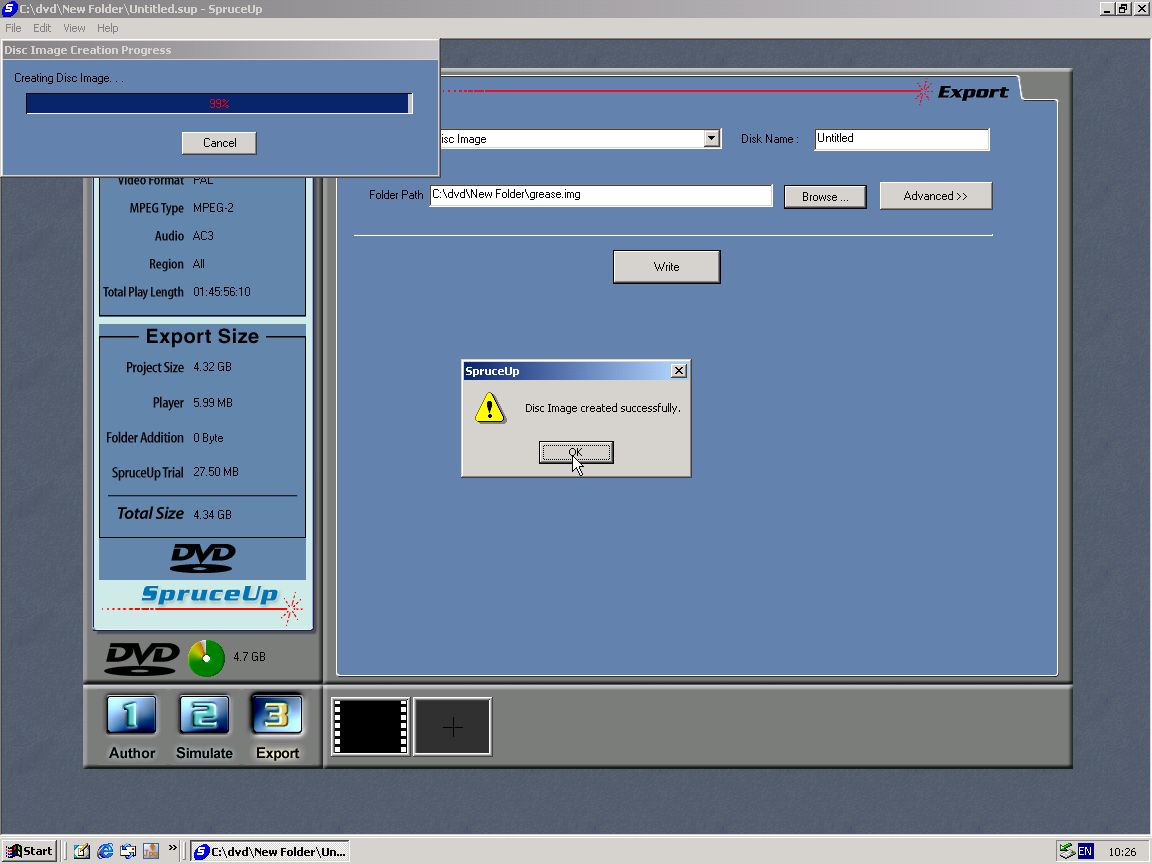Click the safely remove hardware tray icon
Screen dimensions: 1152x864
click(x=1067, y=852)
